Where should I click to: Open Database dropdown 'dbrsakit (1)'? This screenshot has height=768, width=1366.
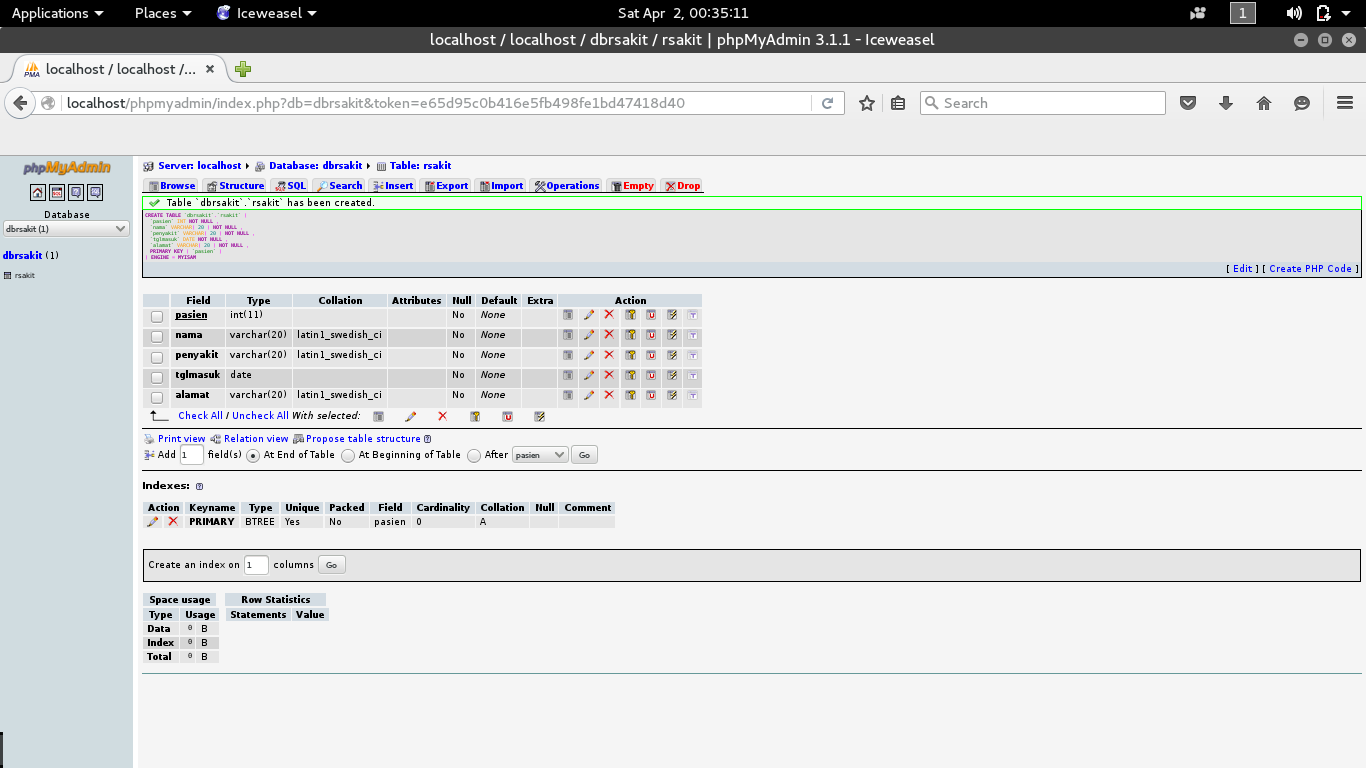point(66,229)
